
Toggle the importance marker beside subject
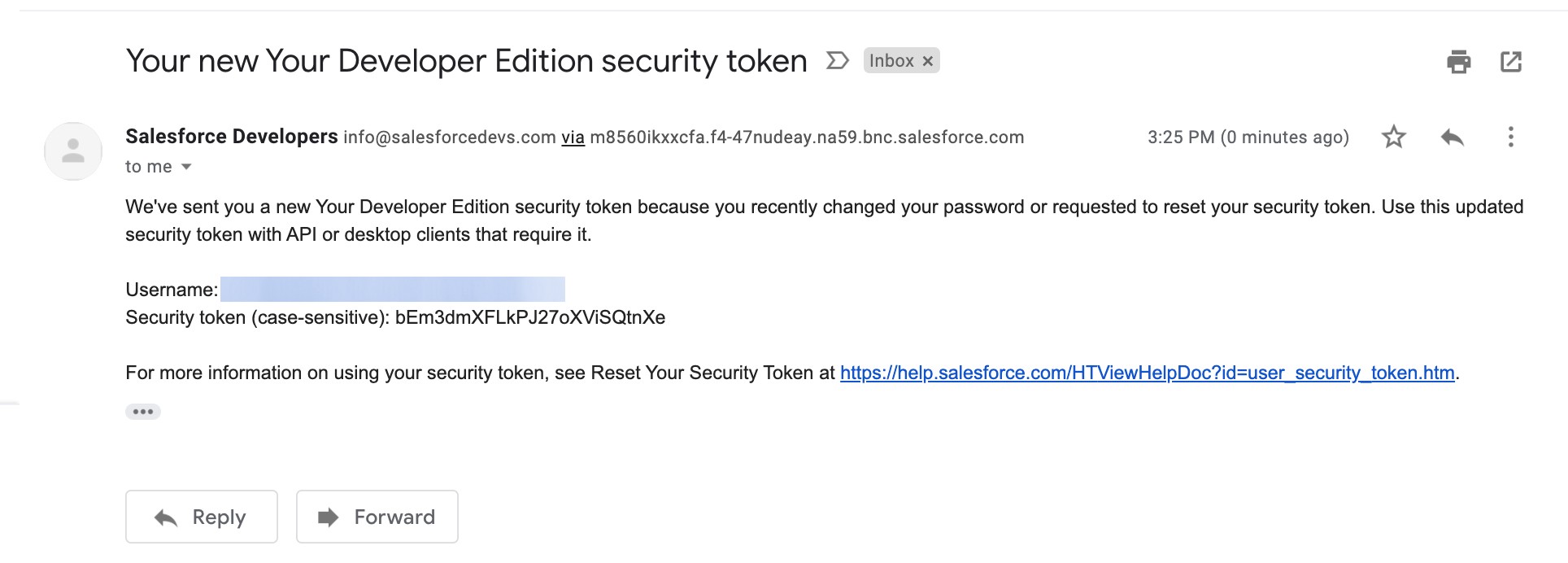point(838,61)
